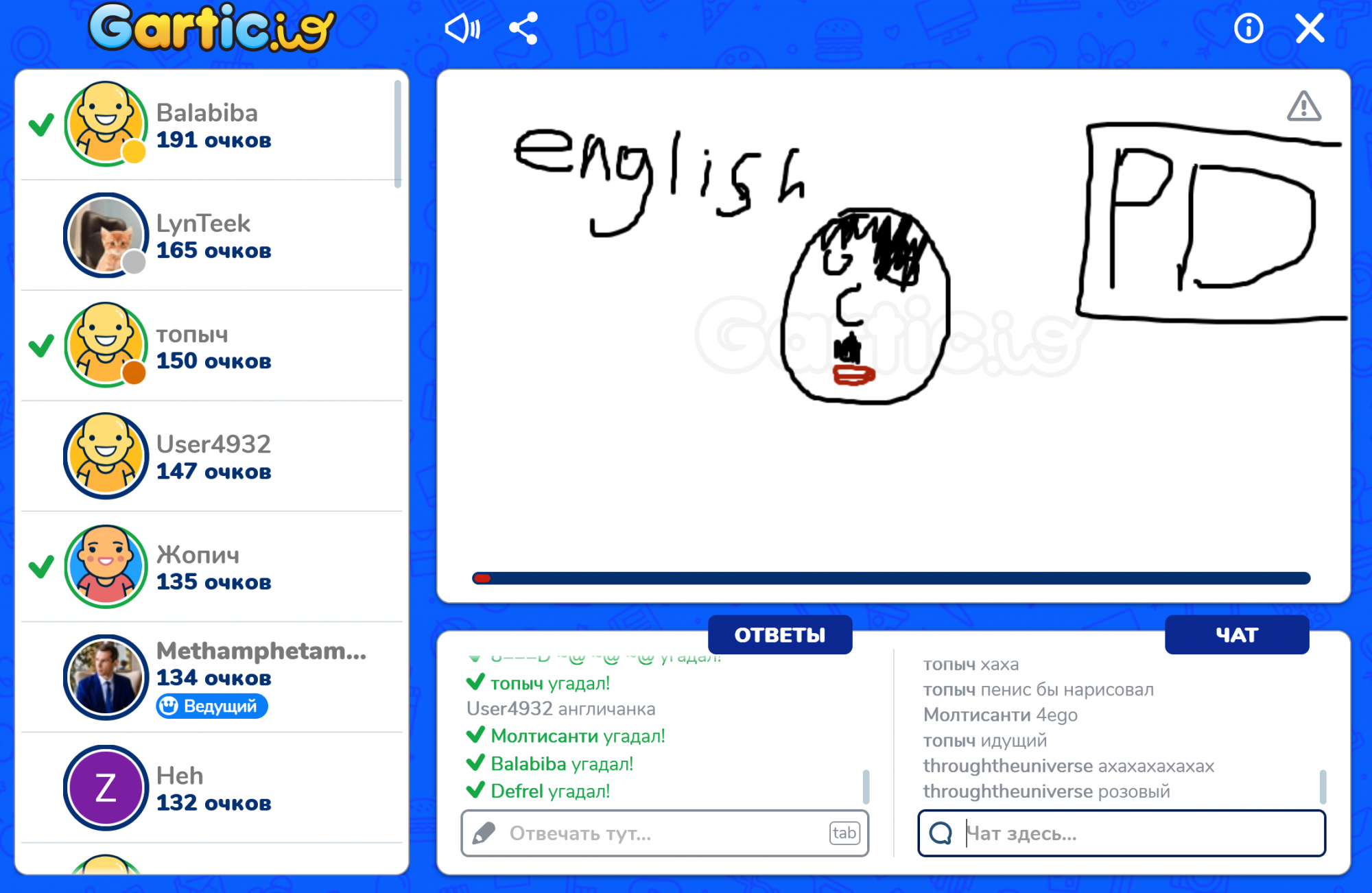Click the round timer progress bar

[x=890, y=578]
